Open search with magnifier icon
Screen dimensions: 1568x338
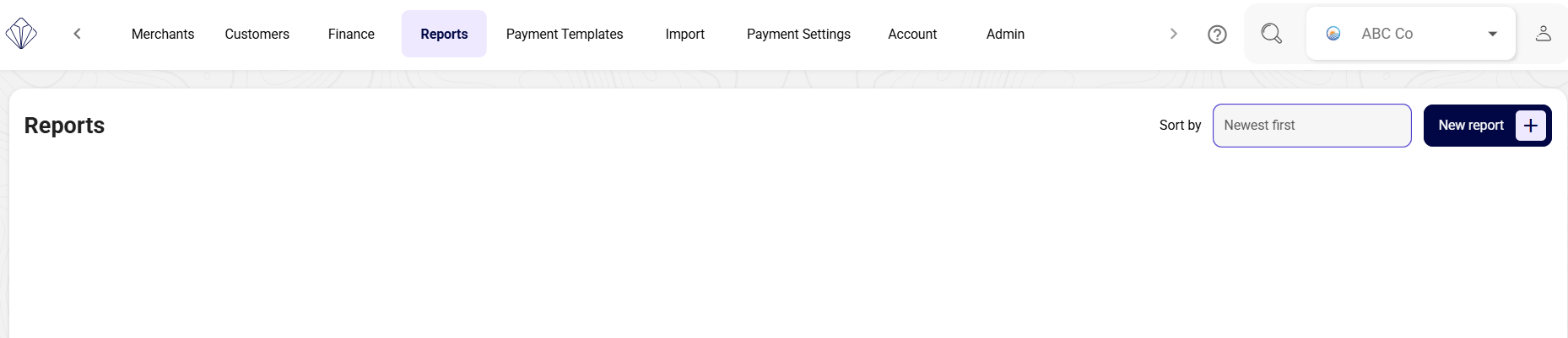point(1272,34)
